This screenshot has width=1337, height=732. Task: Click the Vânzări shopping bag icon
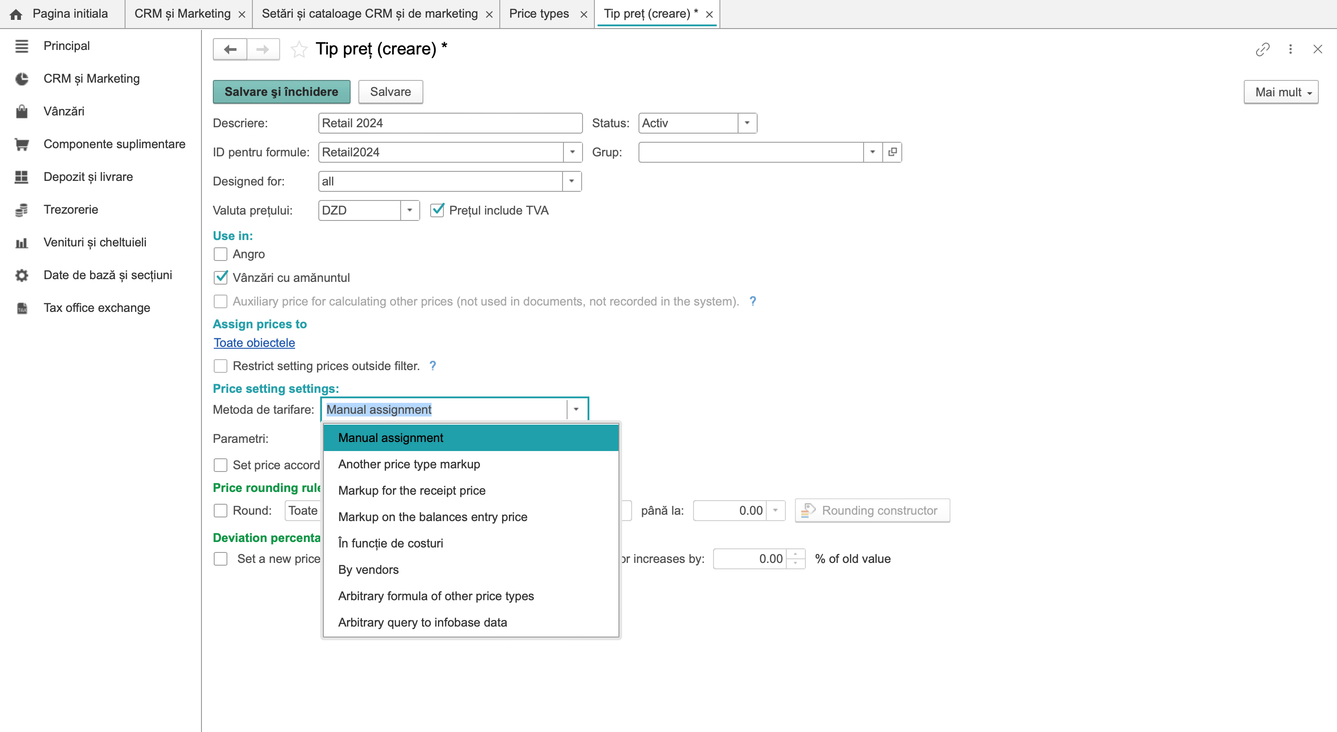[22, 112]
